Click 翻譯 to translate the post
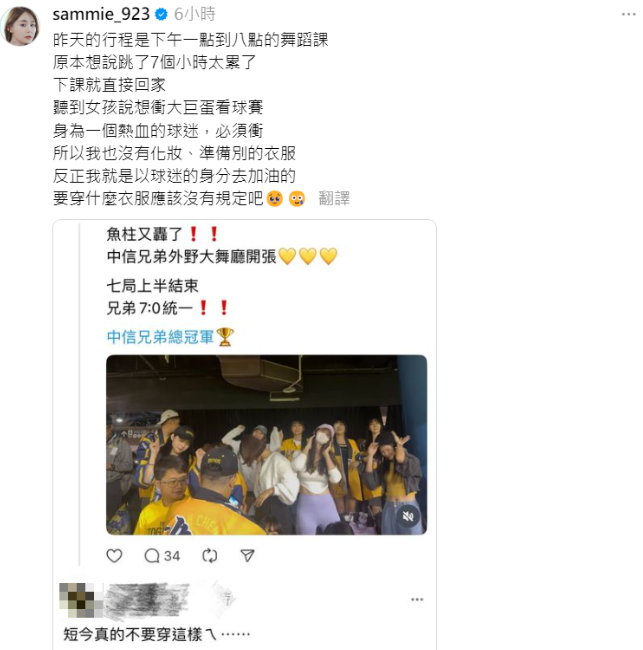 (x=334, y=198)
